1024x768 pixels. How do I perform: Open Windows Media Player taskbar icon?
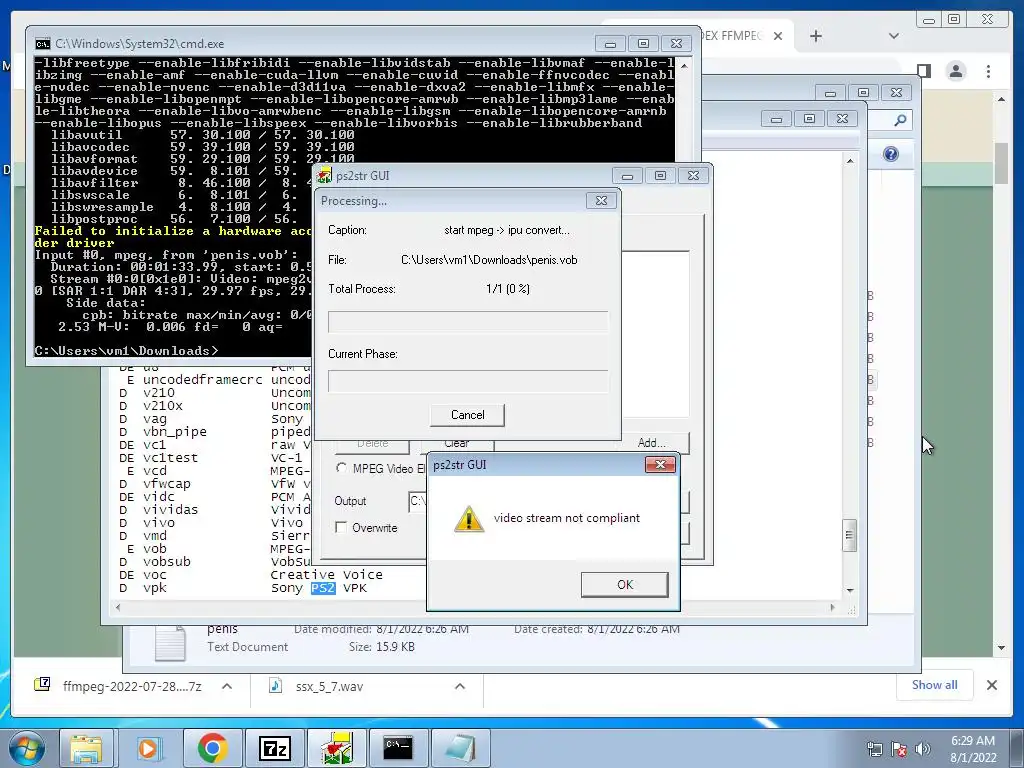148,748
